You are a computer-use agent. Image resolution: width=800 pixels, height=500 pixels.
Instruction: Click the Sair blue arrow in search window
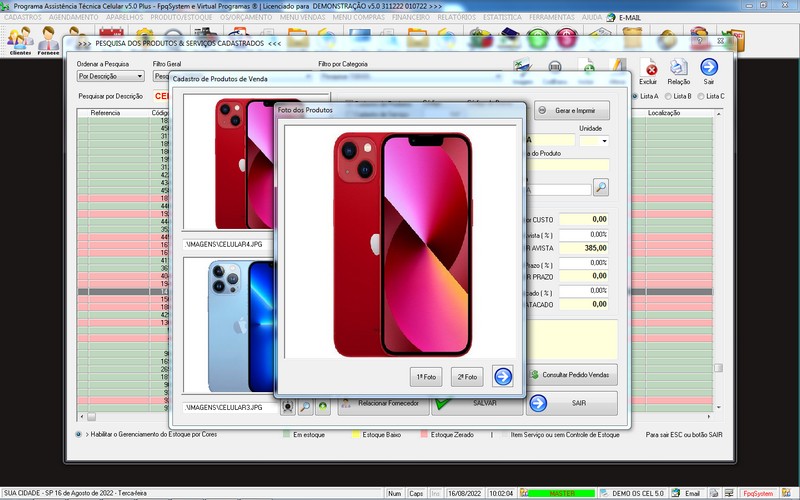(709, 72)
